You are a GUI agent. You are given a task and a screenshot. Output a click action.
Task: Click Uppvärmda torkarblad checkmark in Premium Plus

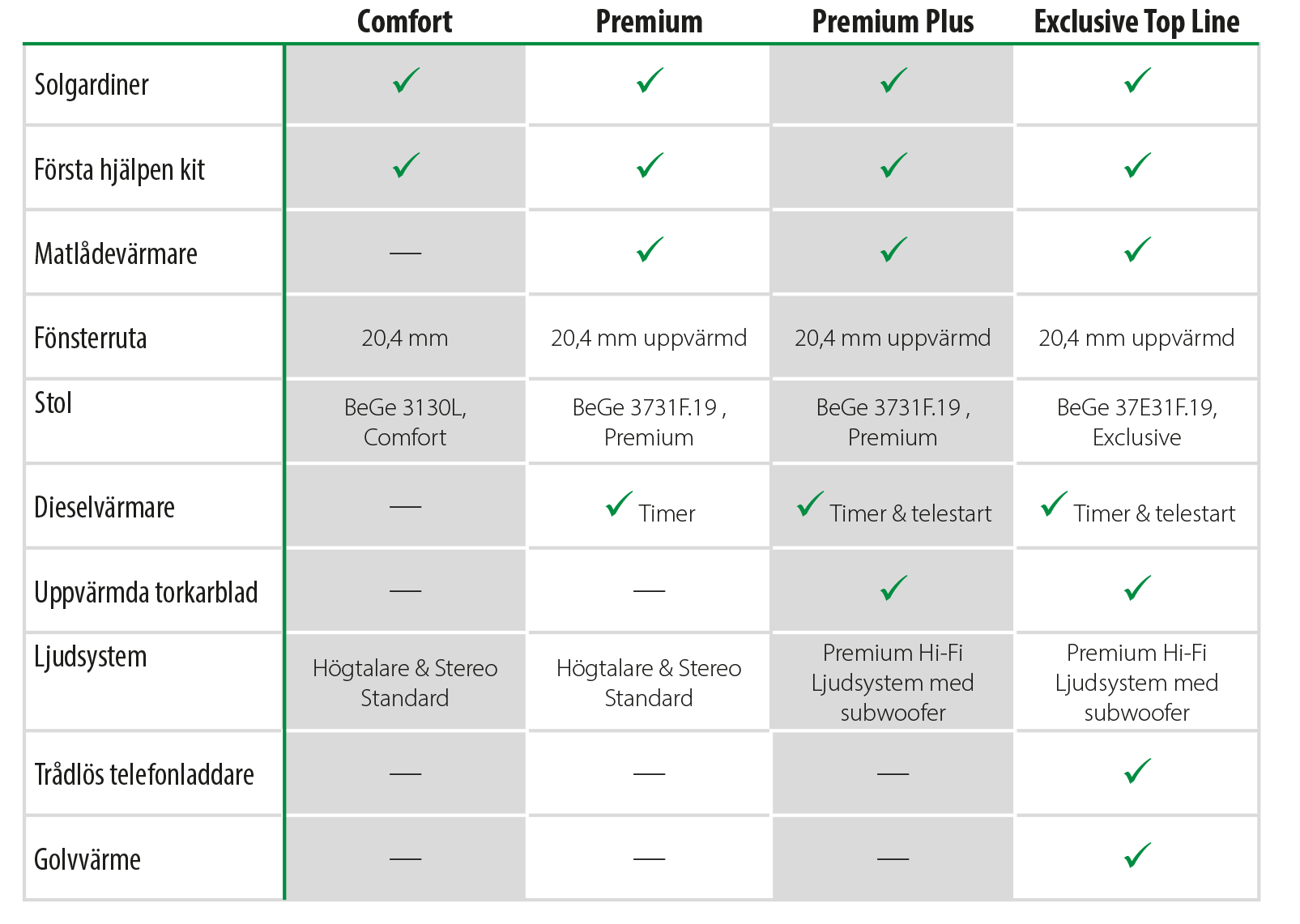point(893,588)
